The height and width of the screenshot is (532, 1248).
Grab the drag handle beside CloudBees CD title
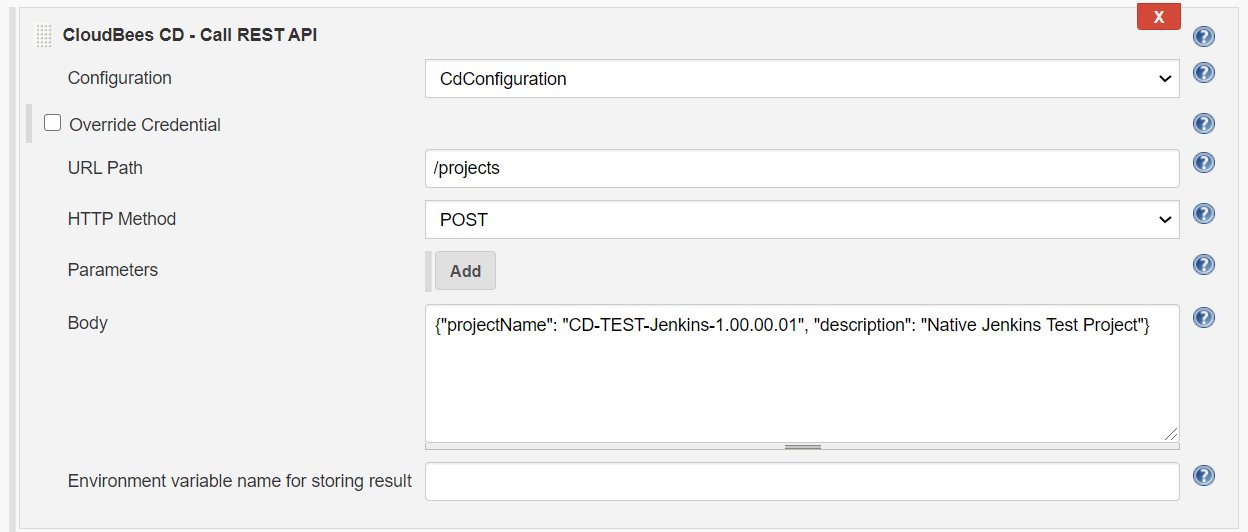point(43,36)
